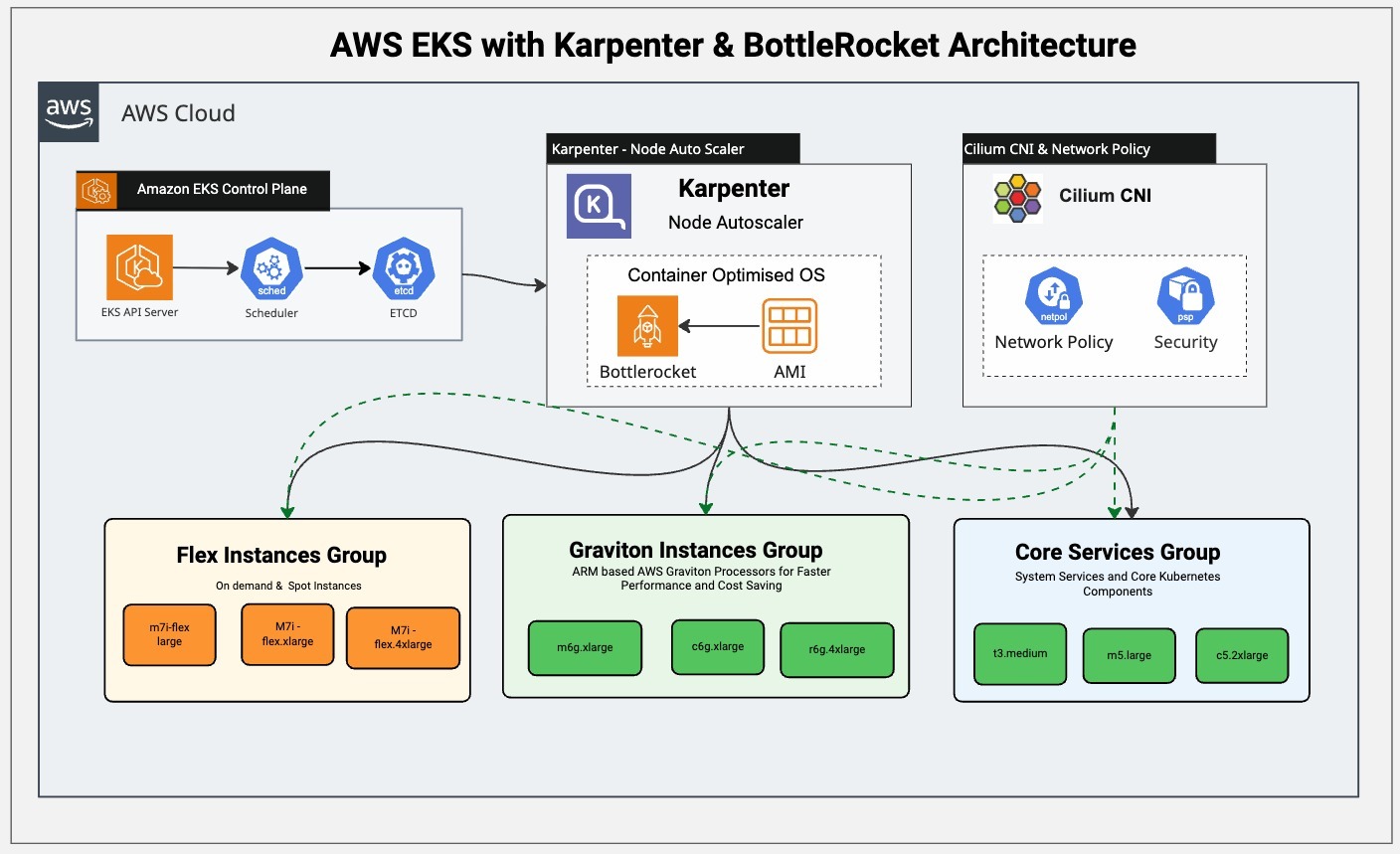Click the r6g.4xlarge instance box
The height and width of the screenshot is (854, 1400).
point(836,650)
